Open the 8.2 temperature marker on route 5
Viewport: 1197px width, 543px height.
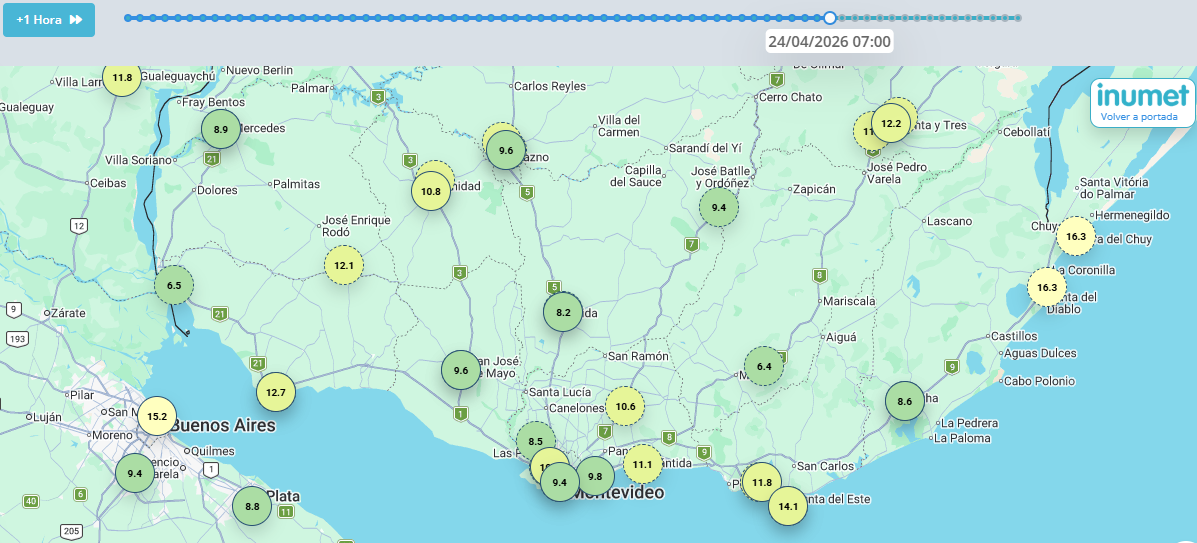[563, 312]
